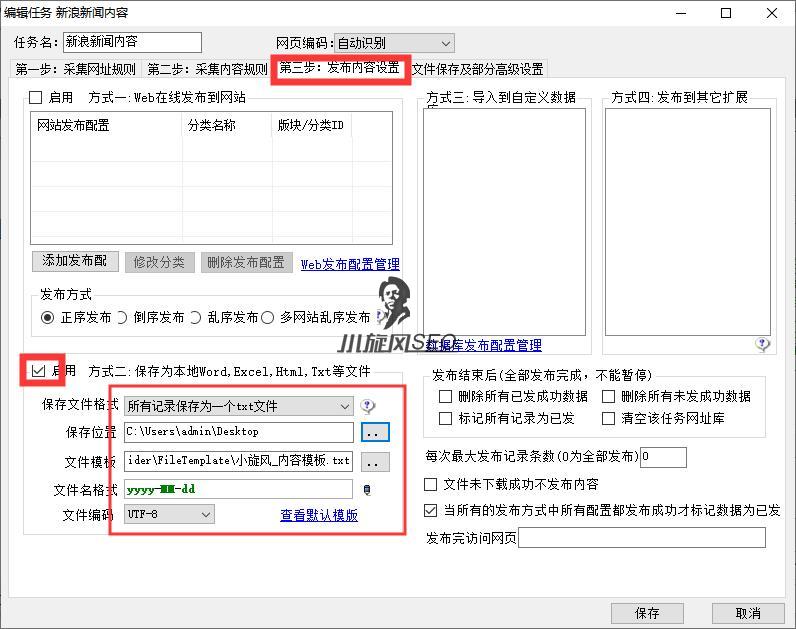Click inside the 方式三 custom database list
The width and height of the screenshot is (796, 629).
click(505, 222)
